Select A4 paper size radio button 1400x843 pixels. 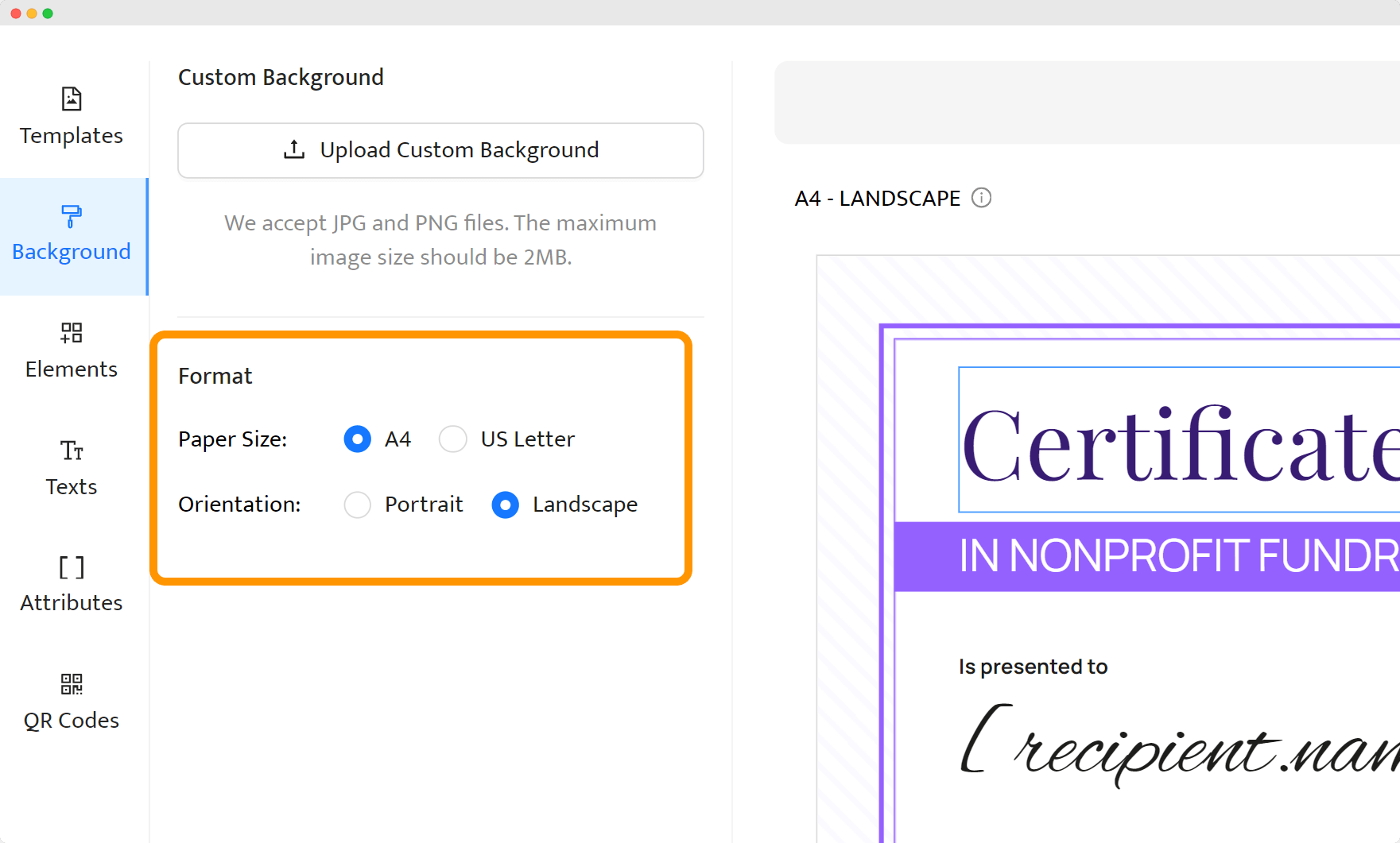click(358, 439)
